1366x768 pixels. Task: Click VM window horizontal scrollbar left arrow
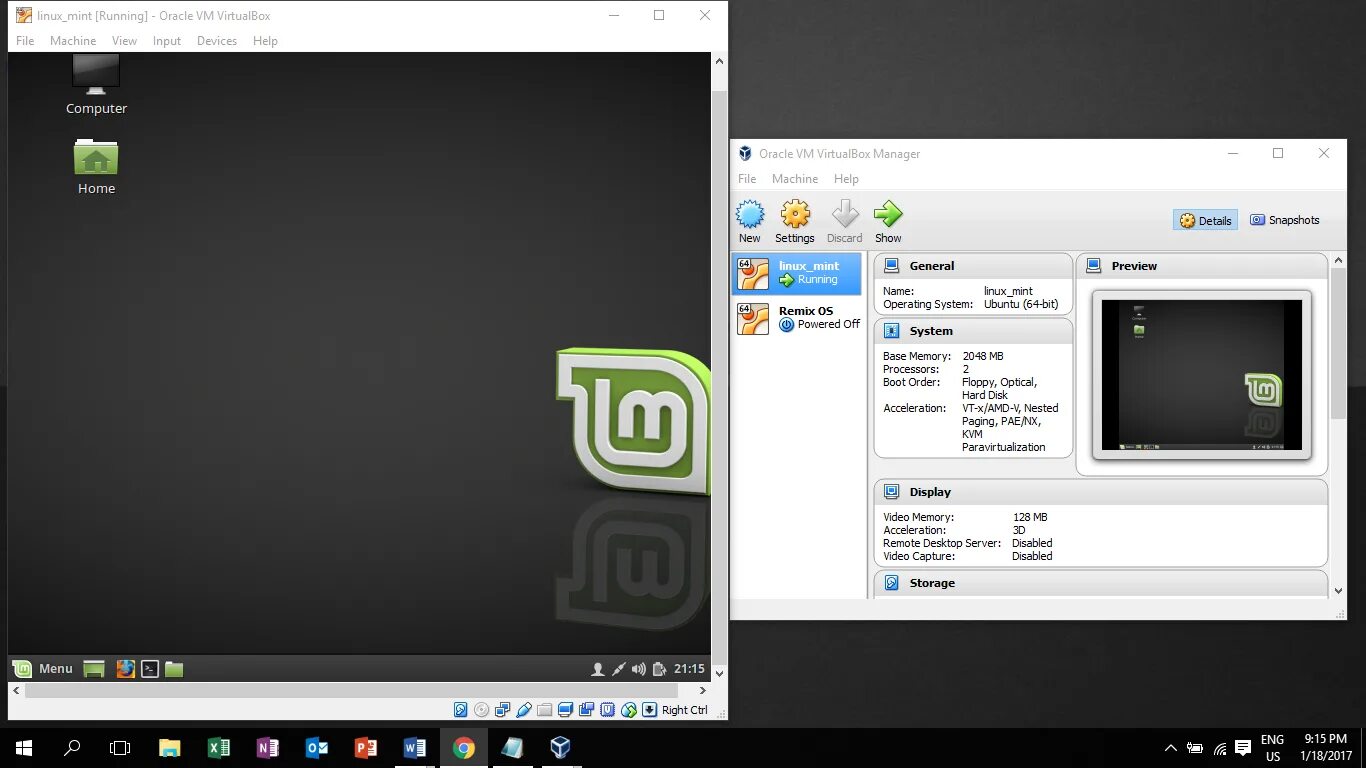[x=16, y=690]
